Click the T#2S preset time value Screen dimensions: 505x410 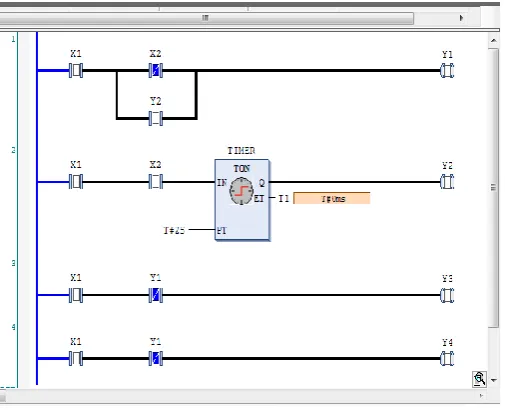(174, 230)
